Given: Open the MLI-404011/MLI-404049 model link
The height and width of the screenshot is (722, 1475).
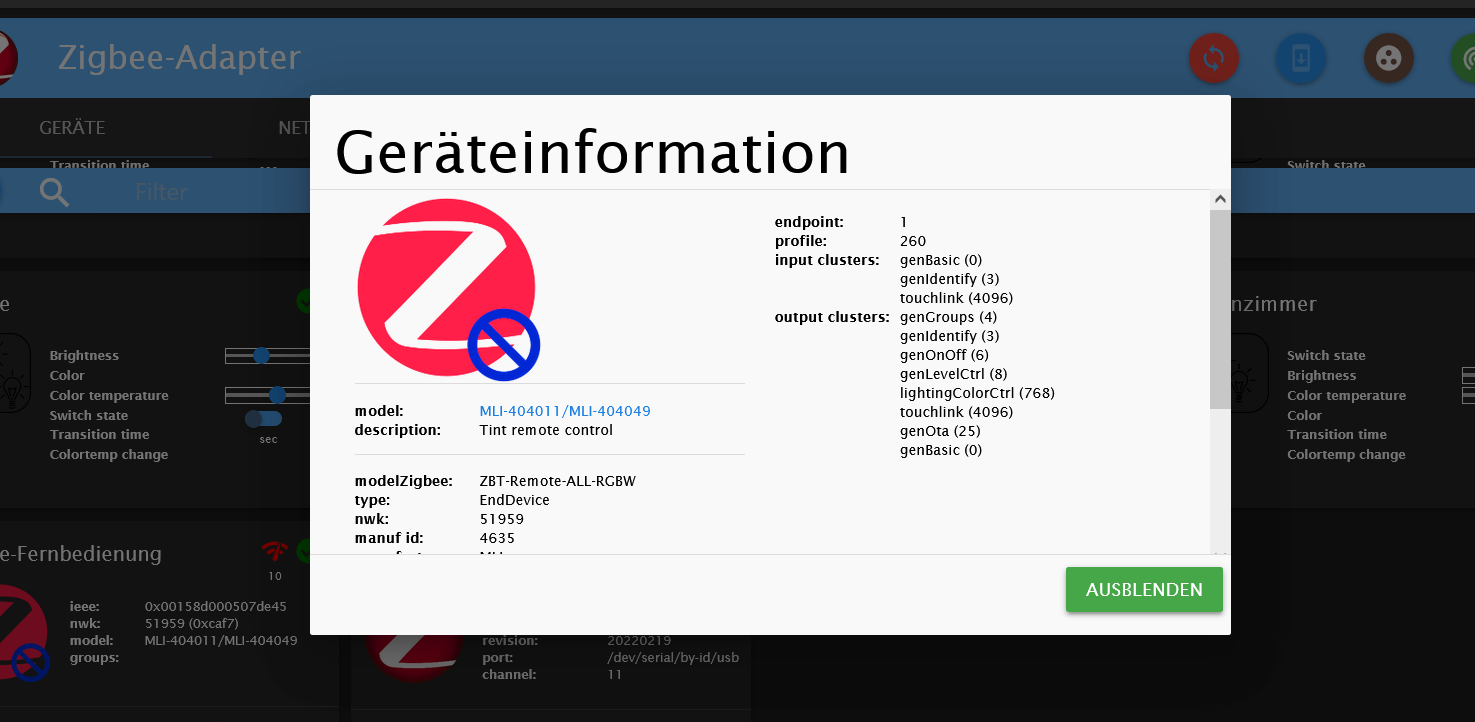Looking at the screenshot, I should [565, 411].
